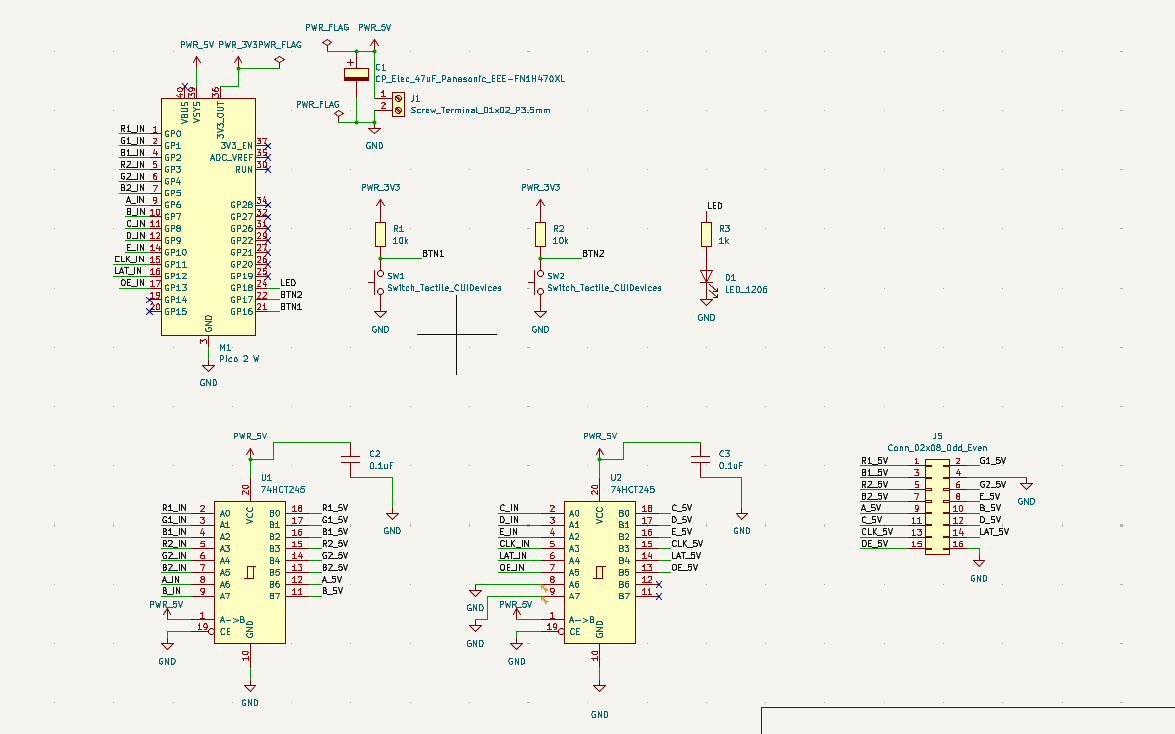Select PWR_FLAG symbol beside C1 ground
1175x734 pixels.
tap(339, 115)
